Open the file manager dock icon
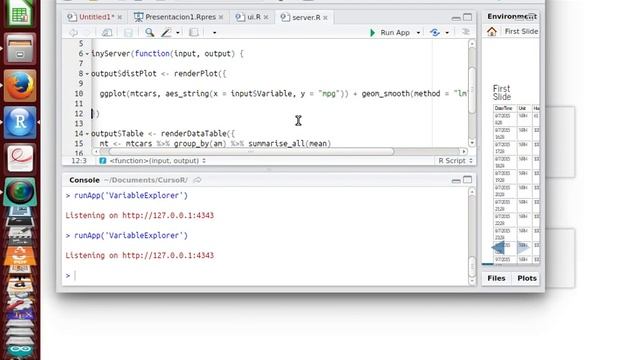Image resolution: width=640 pixels, height=360 pixels. click(20, 49)
